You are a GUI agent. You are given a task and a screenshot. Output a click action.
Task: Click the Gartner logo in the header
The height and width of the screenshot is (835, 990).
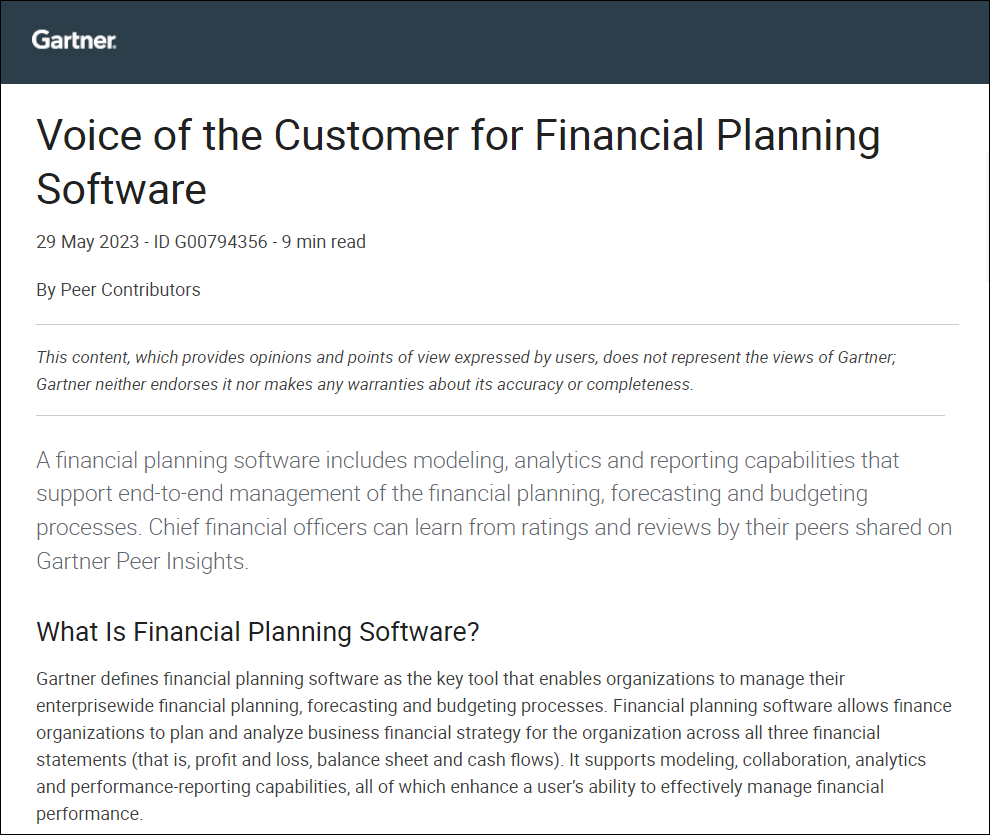[74, 40]
